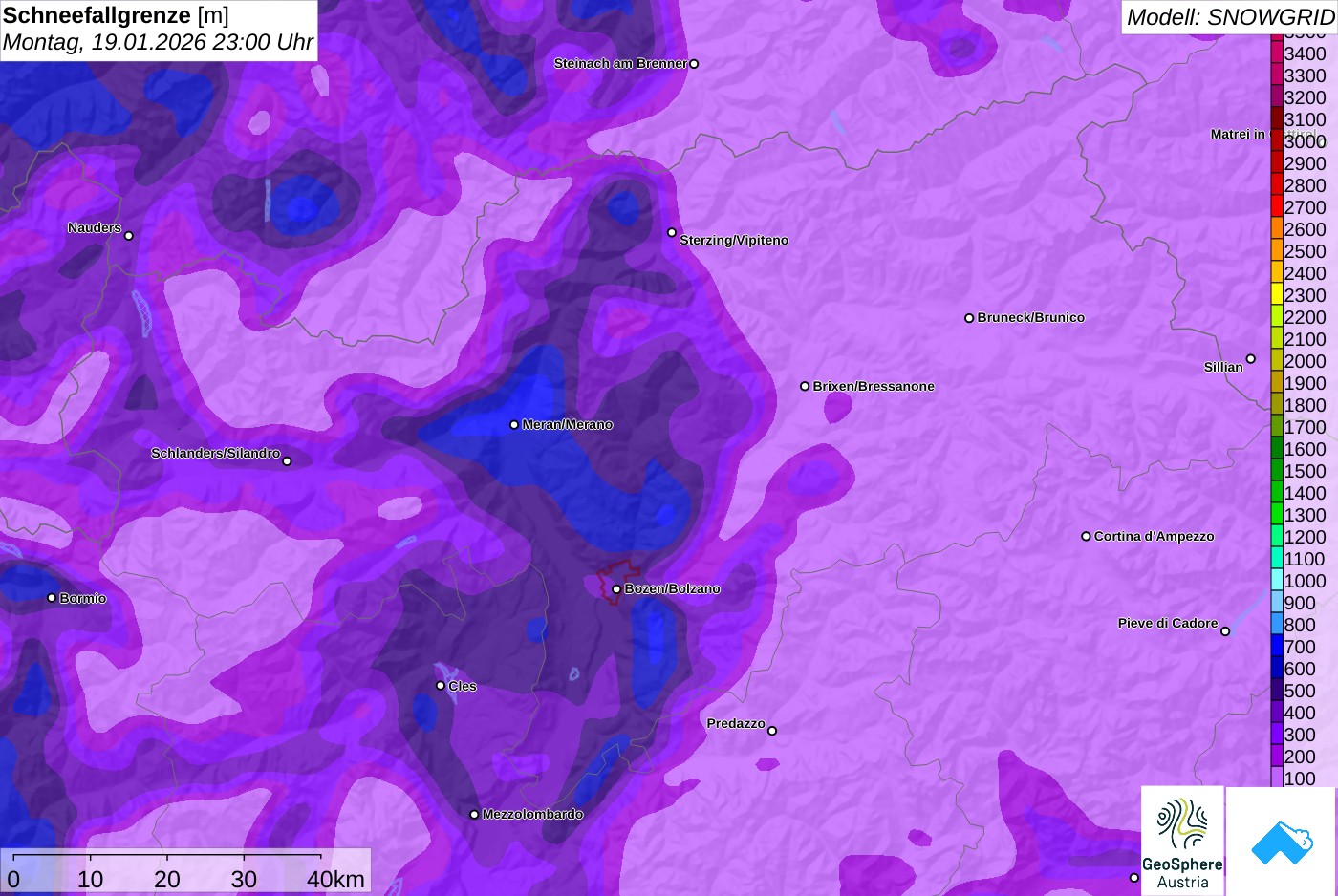Select the Schlanders/Silandro label
Viewport: 1338px width, 896px height.
point(215,453)
